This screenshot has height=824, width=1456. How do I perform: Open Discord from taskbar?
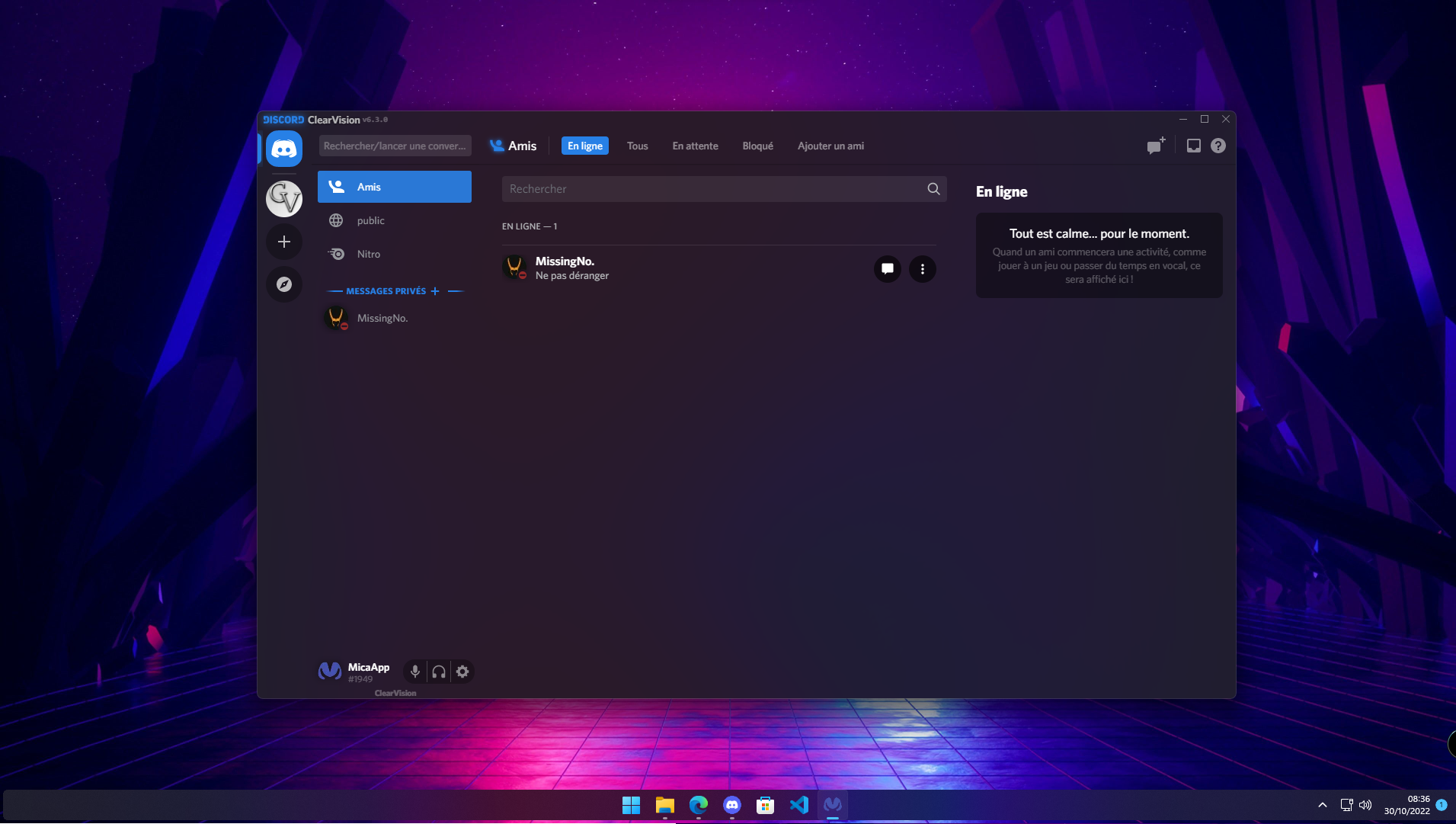coord(732,805)
